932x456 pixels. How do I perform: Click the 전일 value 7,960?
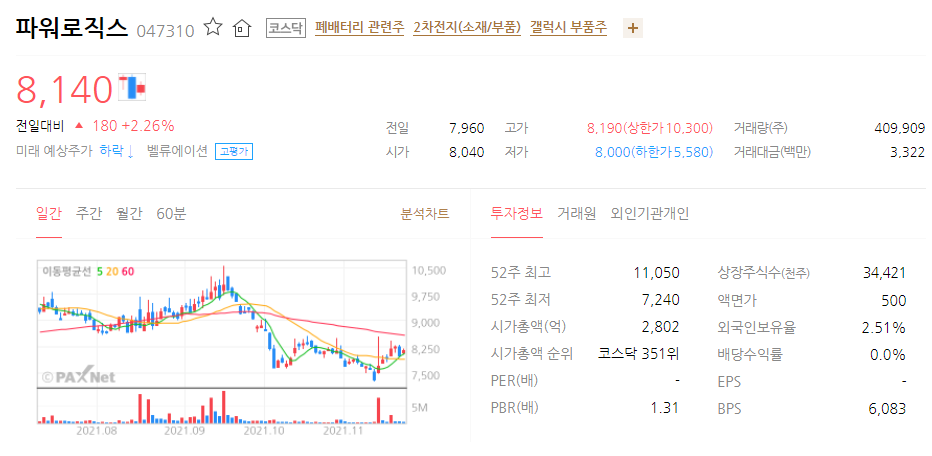pyautogui.click(x=467, y=128)
